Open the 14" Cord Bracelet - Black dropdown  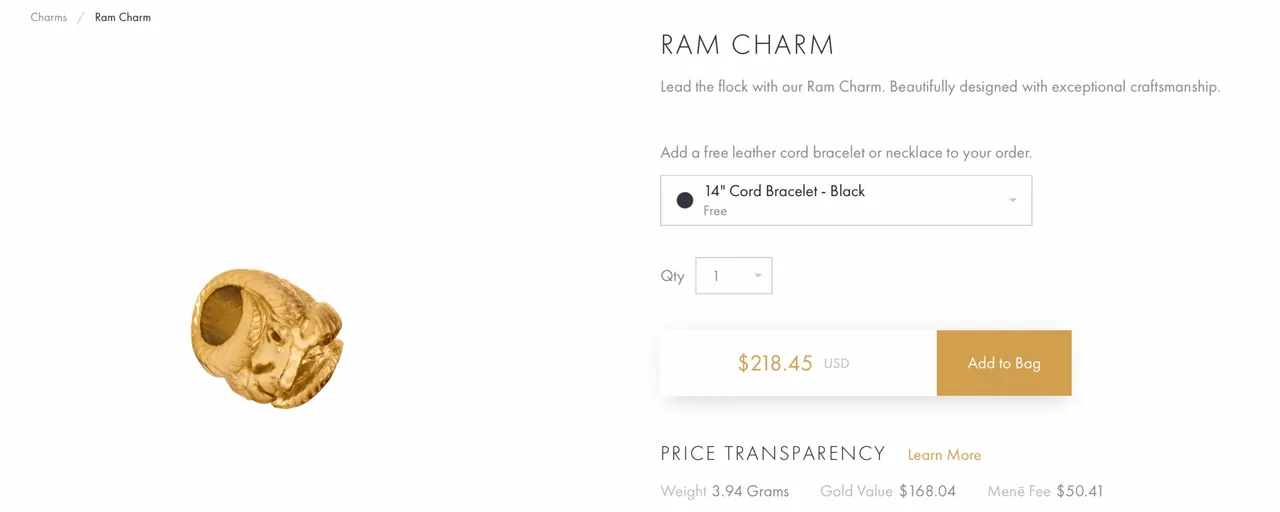[846, 200]
